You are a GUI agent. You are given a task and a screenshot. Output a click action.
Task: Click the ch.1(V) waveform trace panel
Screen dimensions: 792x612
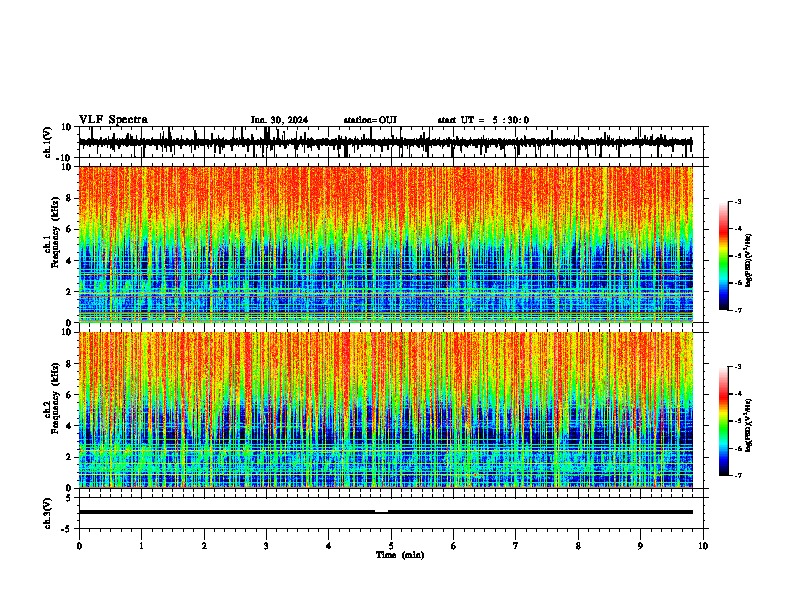(393, 142)
